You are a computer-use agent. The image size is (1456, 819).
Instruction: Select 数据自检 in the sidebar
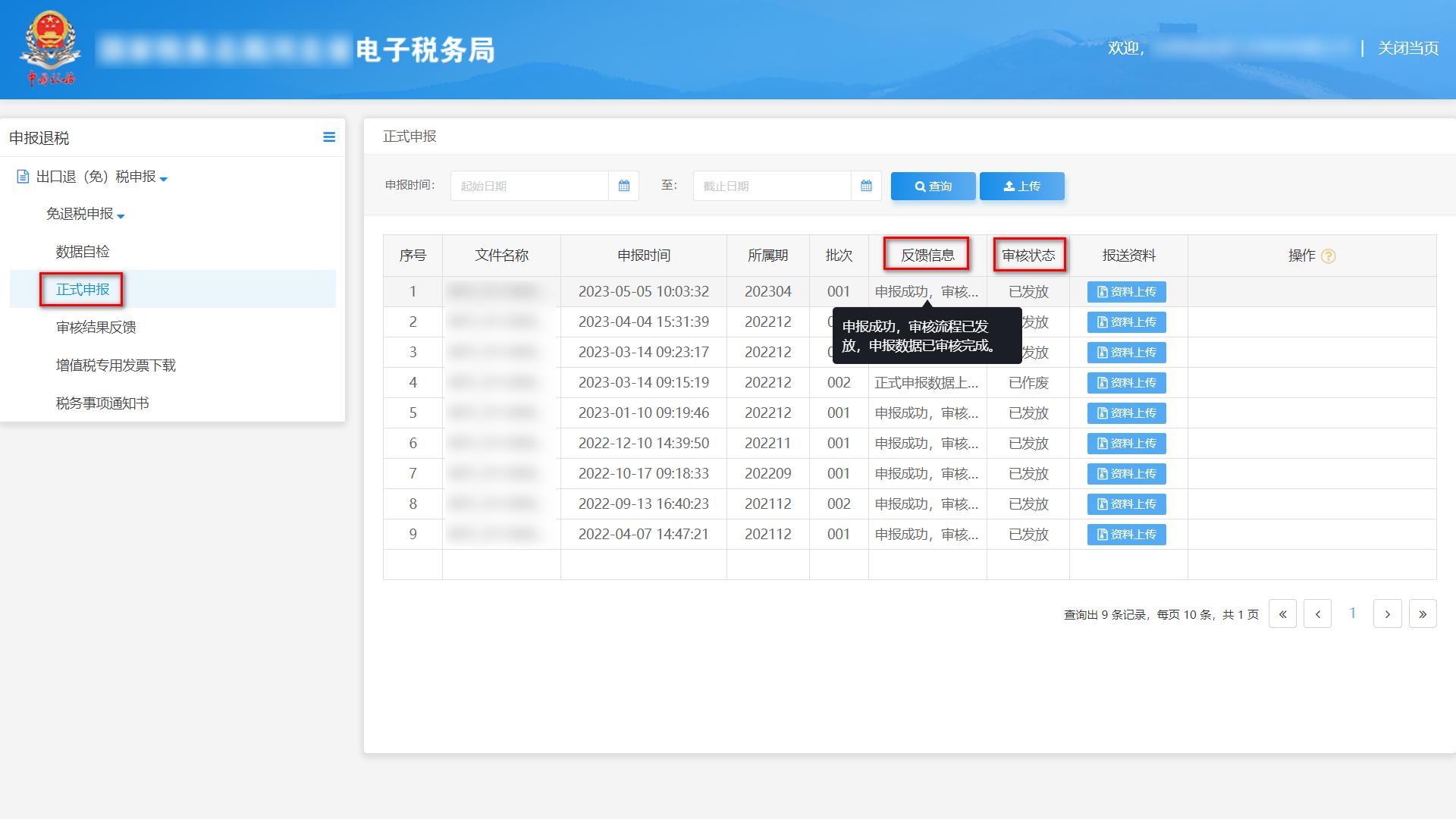tap(82, 251)
